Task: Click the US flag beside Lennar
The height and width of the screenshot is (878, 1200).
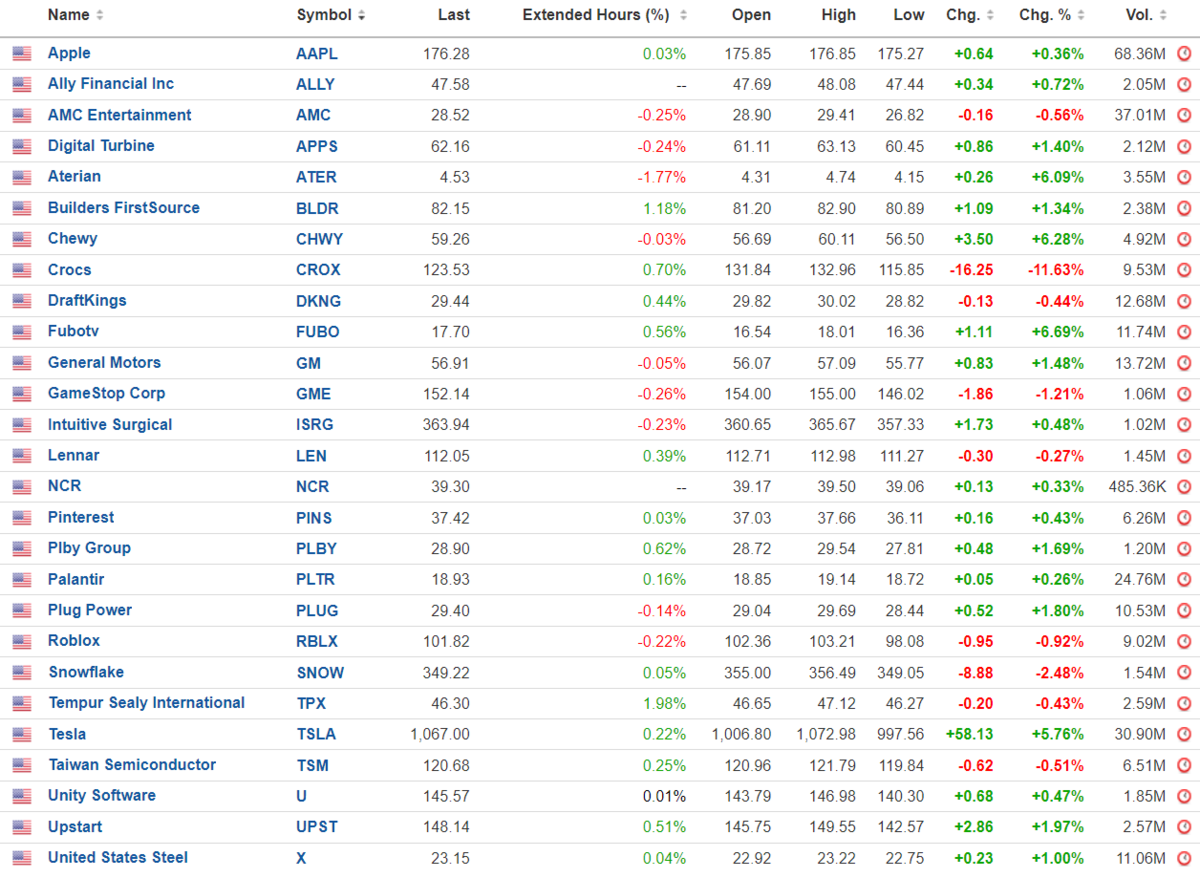Action: (x=22, y=456)
